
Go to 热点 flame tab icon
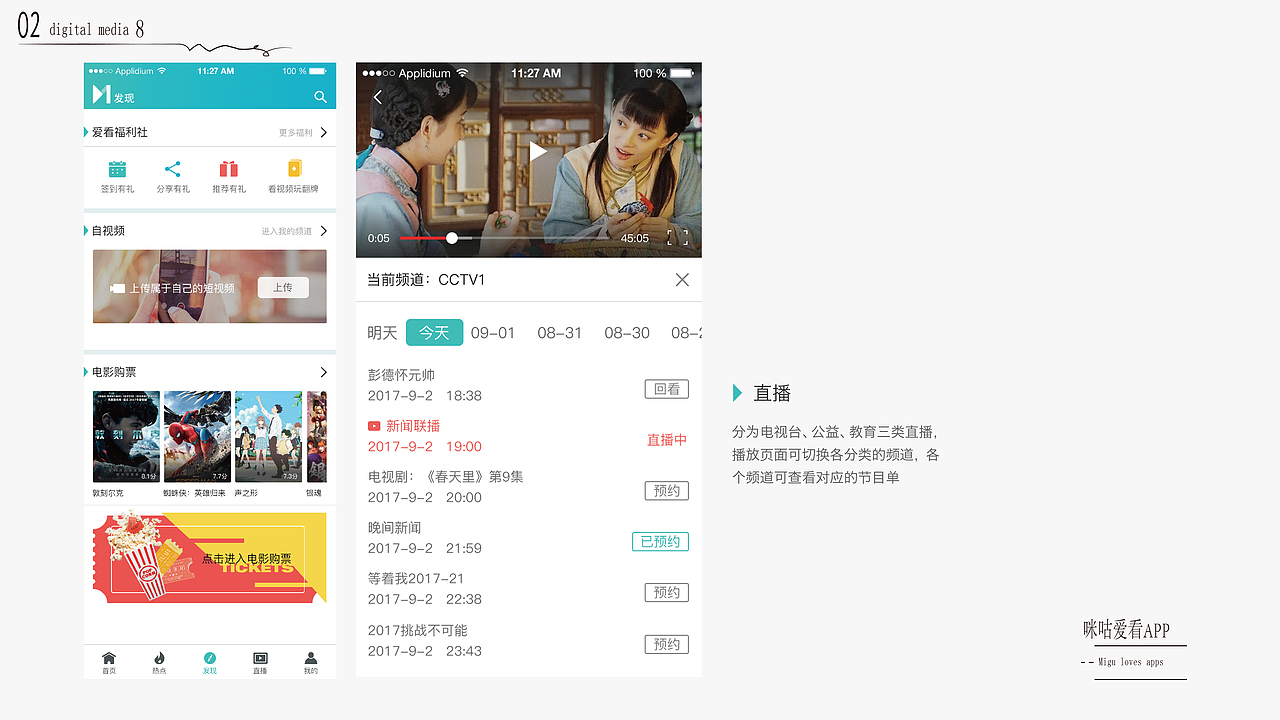click(x=159, y=658)
